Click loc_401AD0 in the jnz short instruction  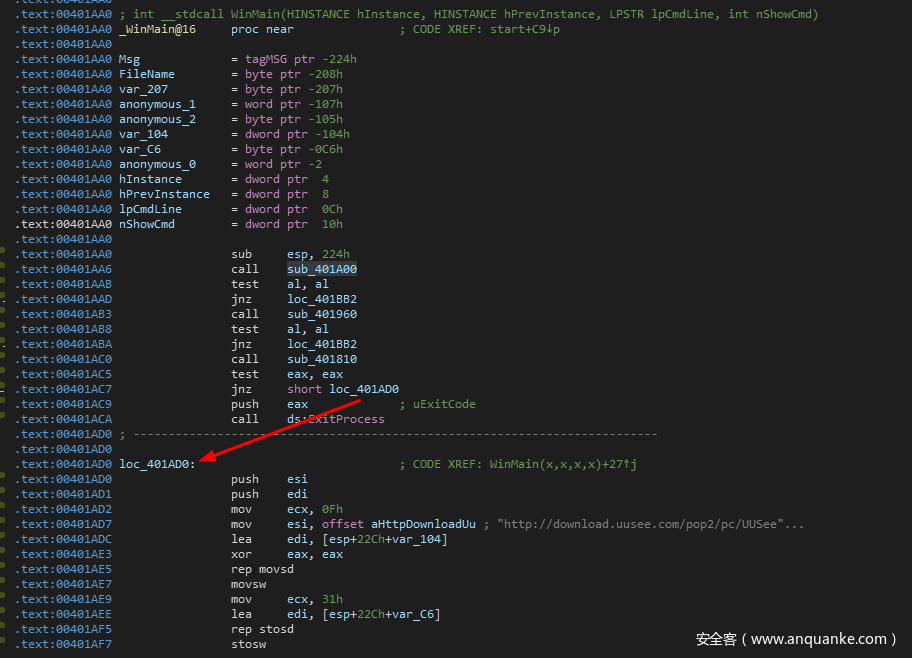(x=364, y=389)
